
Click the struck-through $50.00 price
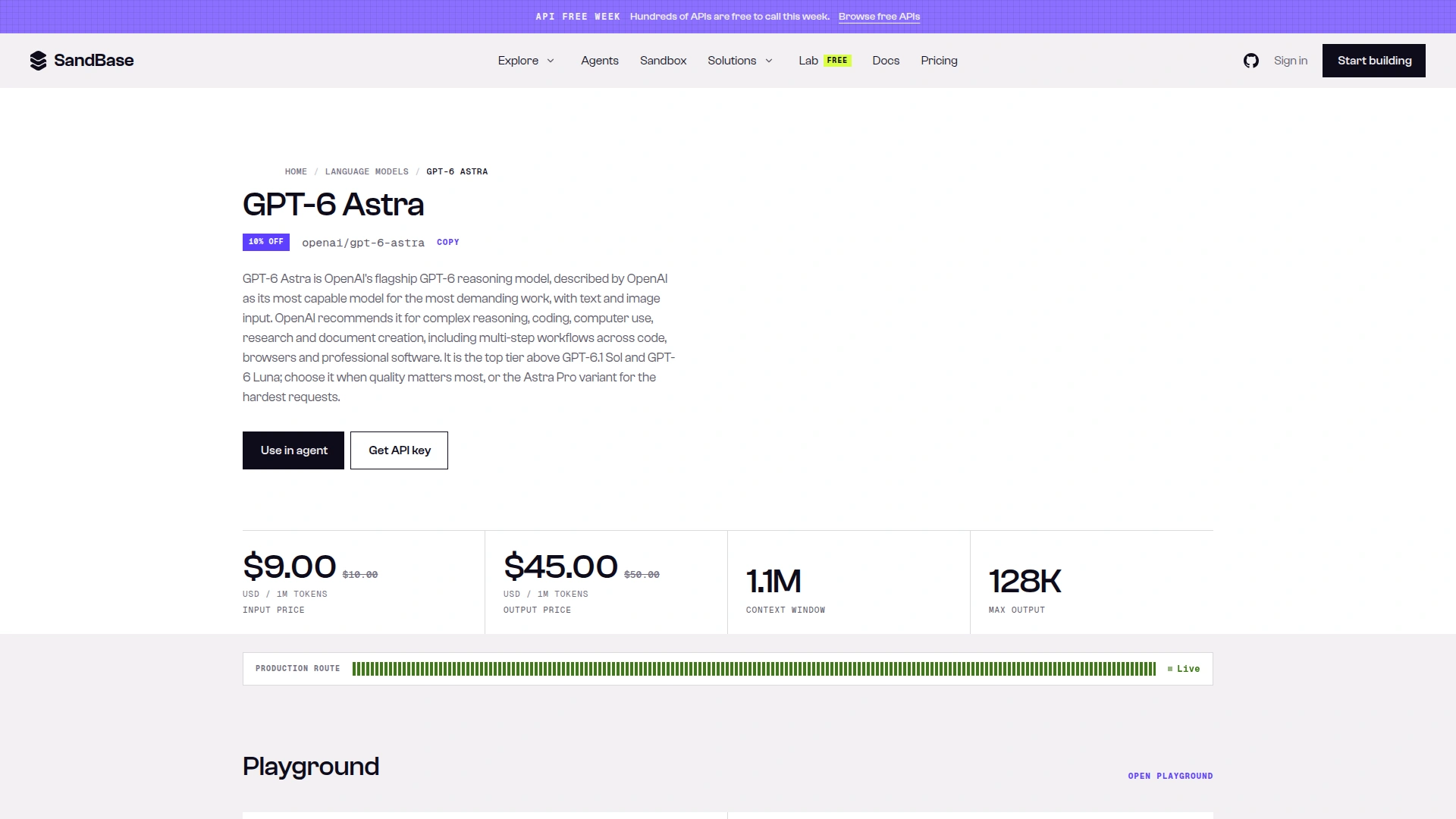coord(642,575)
